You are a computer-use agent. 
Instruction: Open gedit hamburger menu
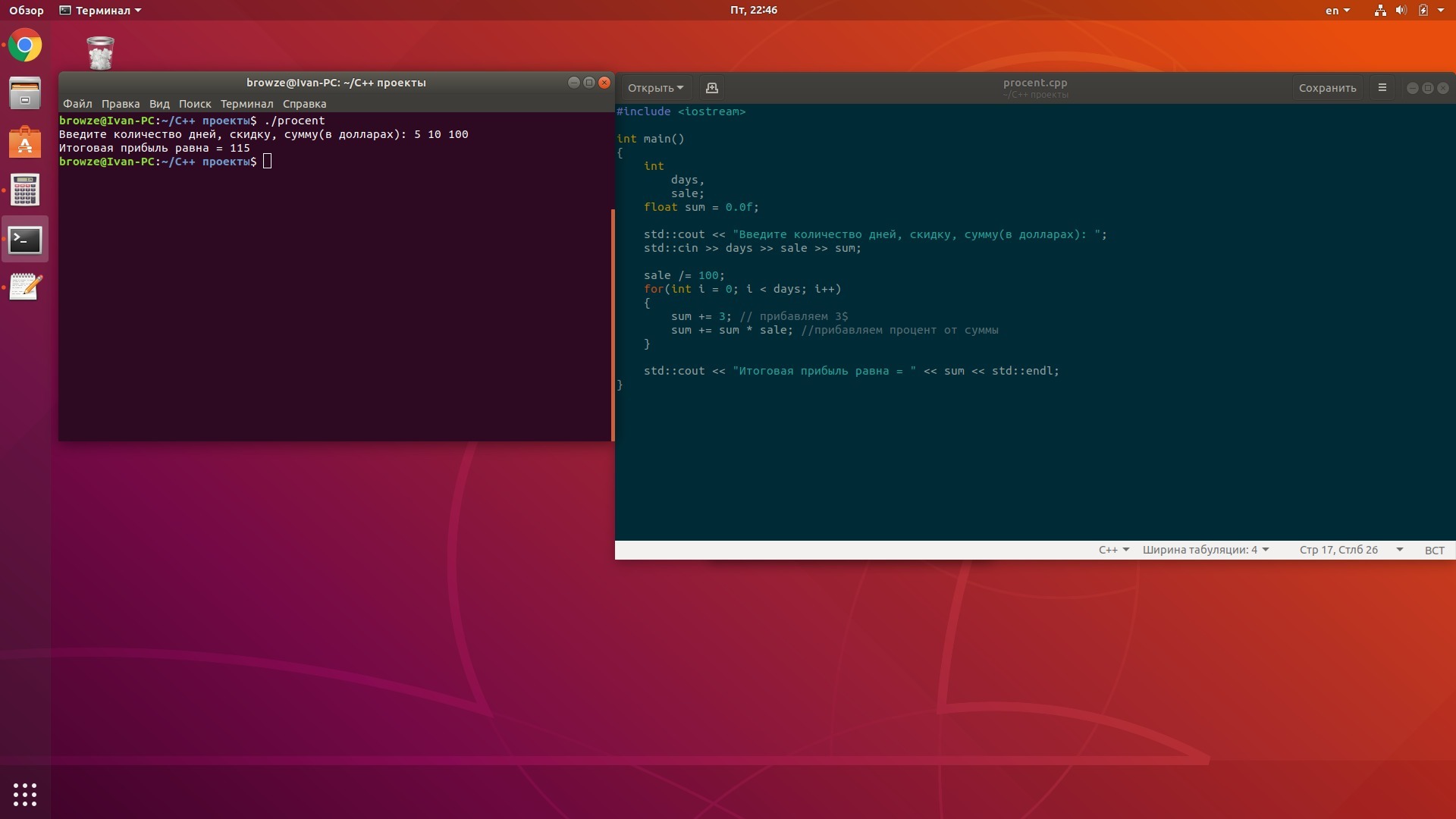1382,88
